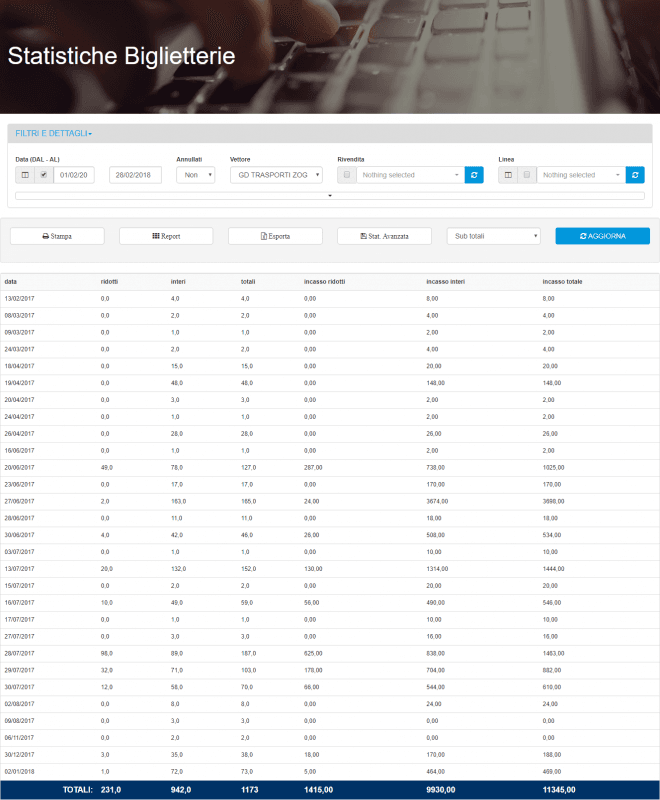The width and height of the screenshot is (660, 800).
Task: Select the date cell 02/08/2017
Action: [19, 704]
